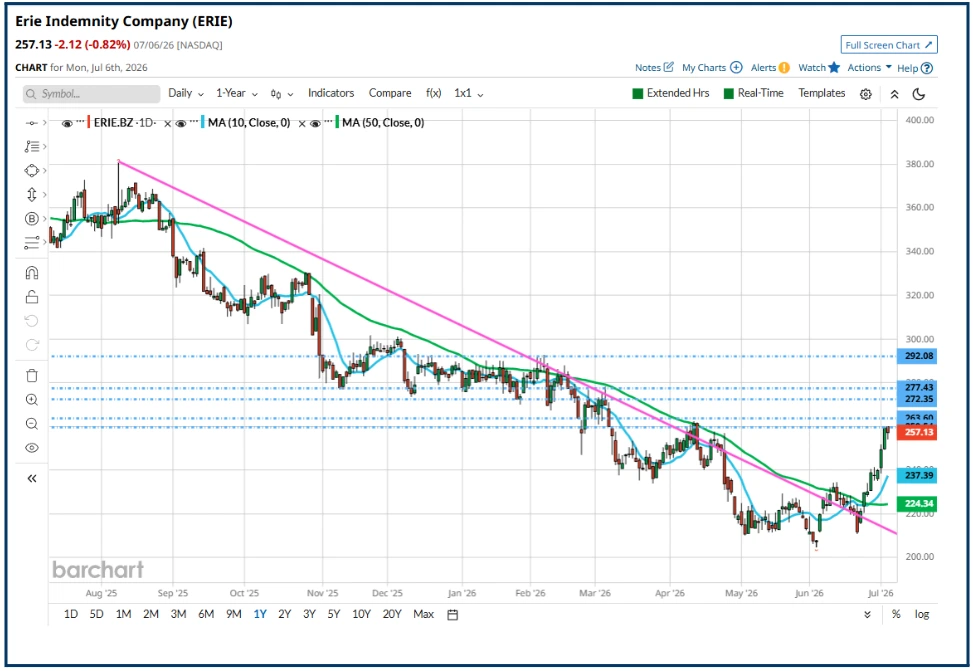Open the custom date range calendar

[453, 615]
